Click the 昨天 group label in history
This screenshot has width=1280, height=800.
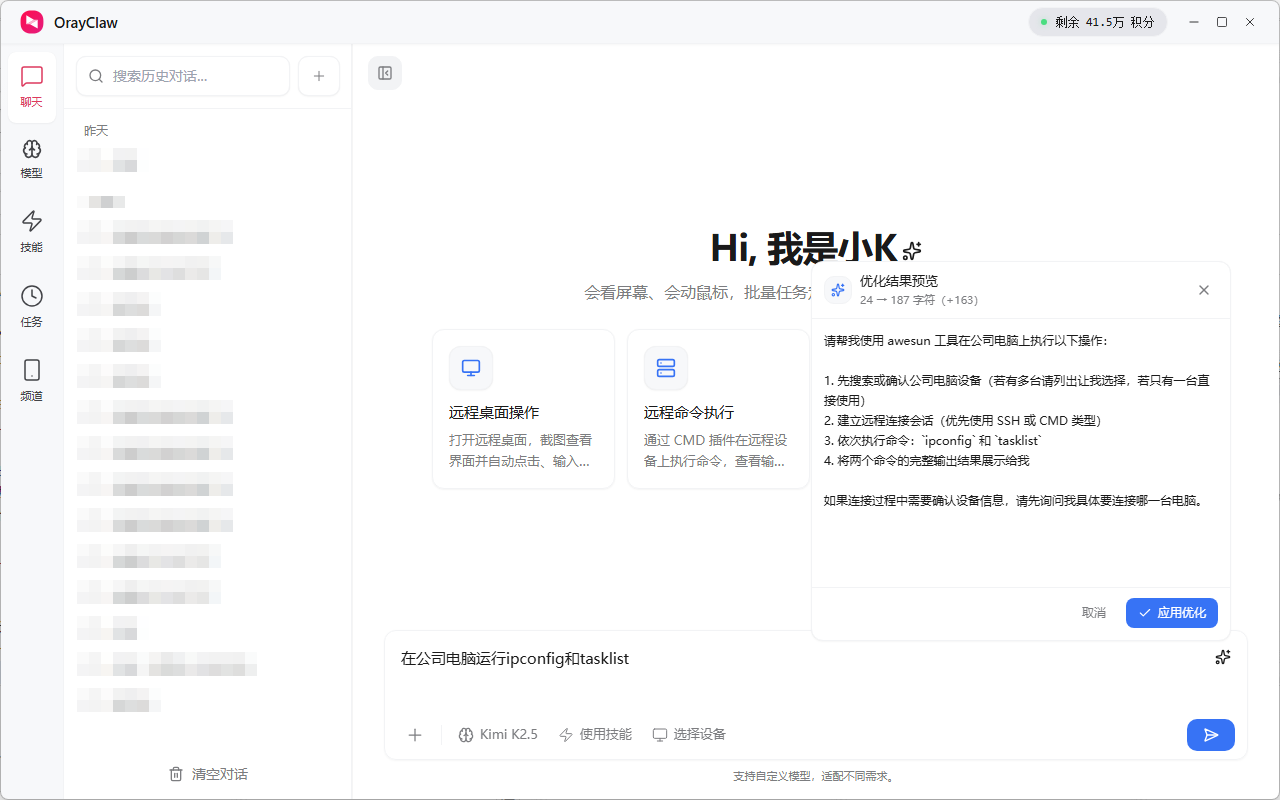[x=96, y=131]
